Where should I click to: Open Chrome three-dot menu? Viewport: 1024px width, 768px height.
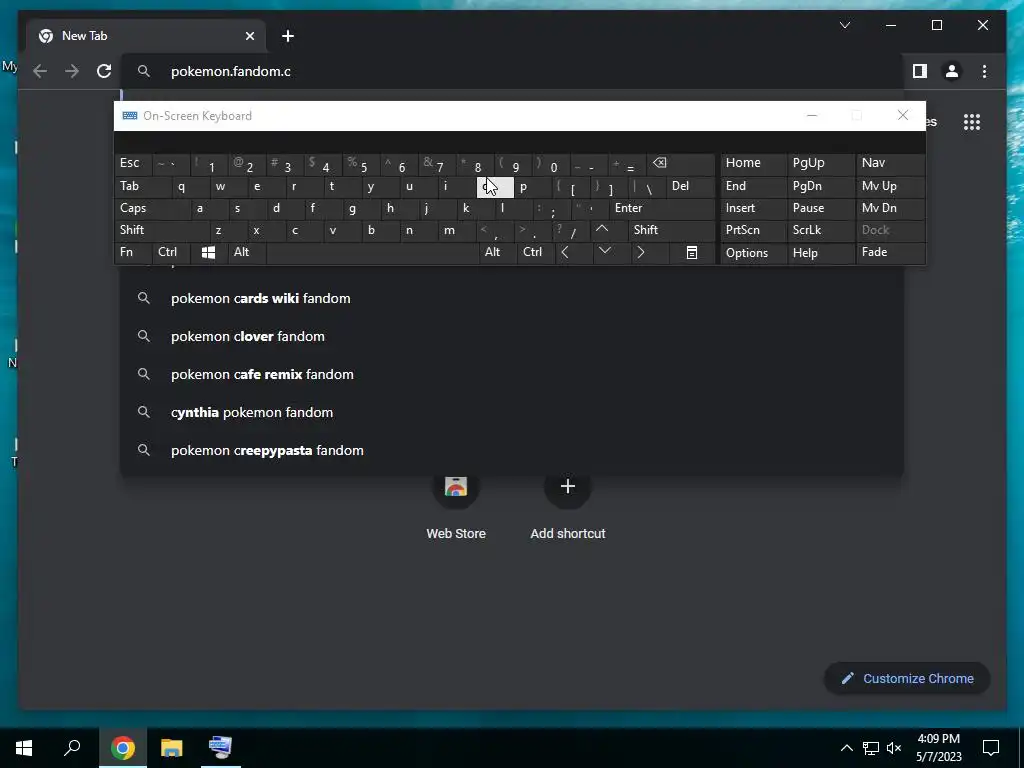(984, 71)
